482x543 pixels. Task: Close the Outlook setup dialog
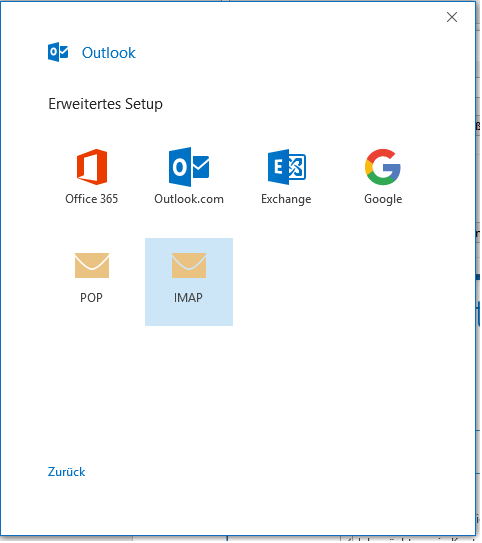coord(452,17)
